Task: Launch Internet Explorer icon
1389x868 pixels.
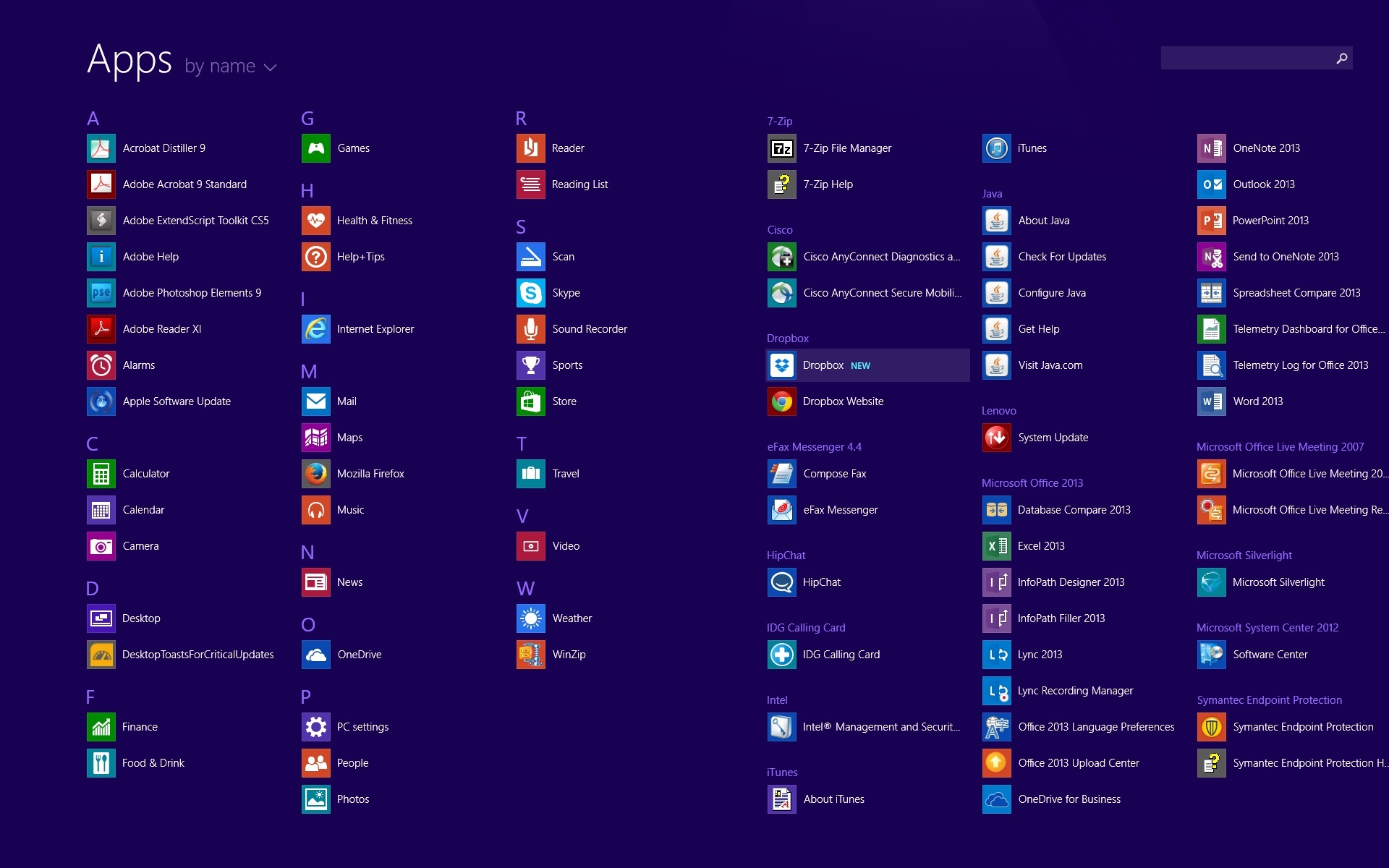Action: click(x=316, y=329)
